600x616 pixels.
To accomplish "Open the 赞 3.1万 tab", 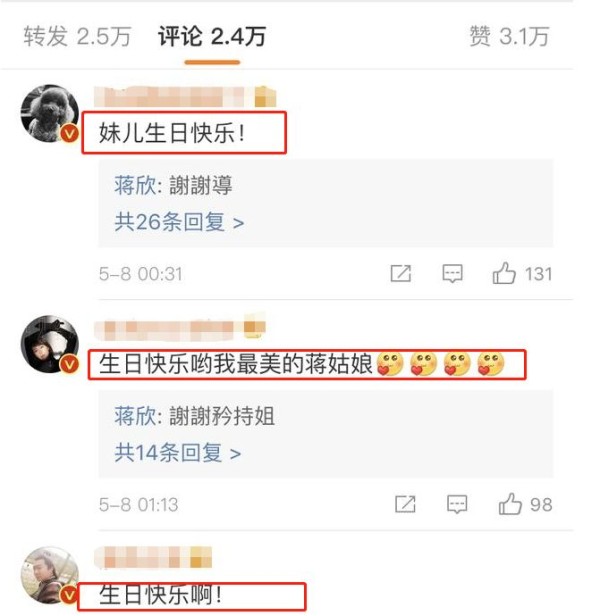I will 509,37.
